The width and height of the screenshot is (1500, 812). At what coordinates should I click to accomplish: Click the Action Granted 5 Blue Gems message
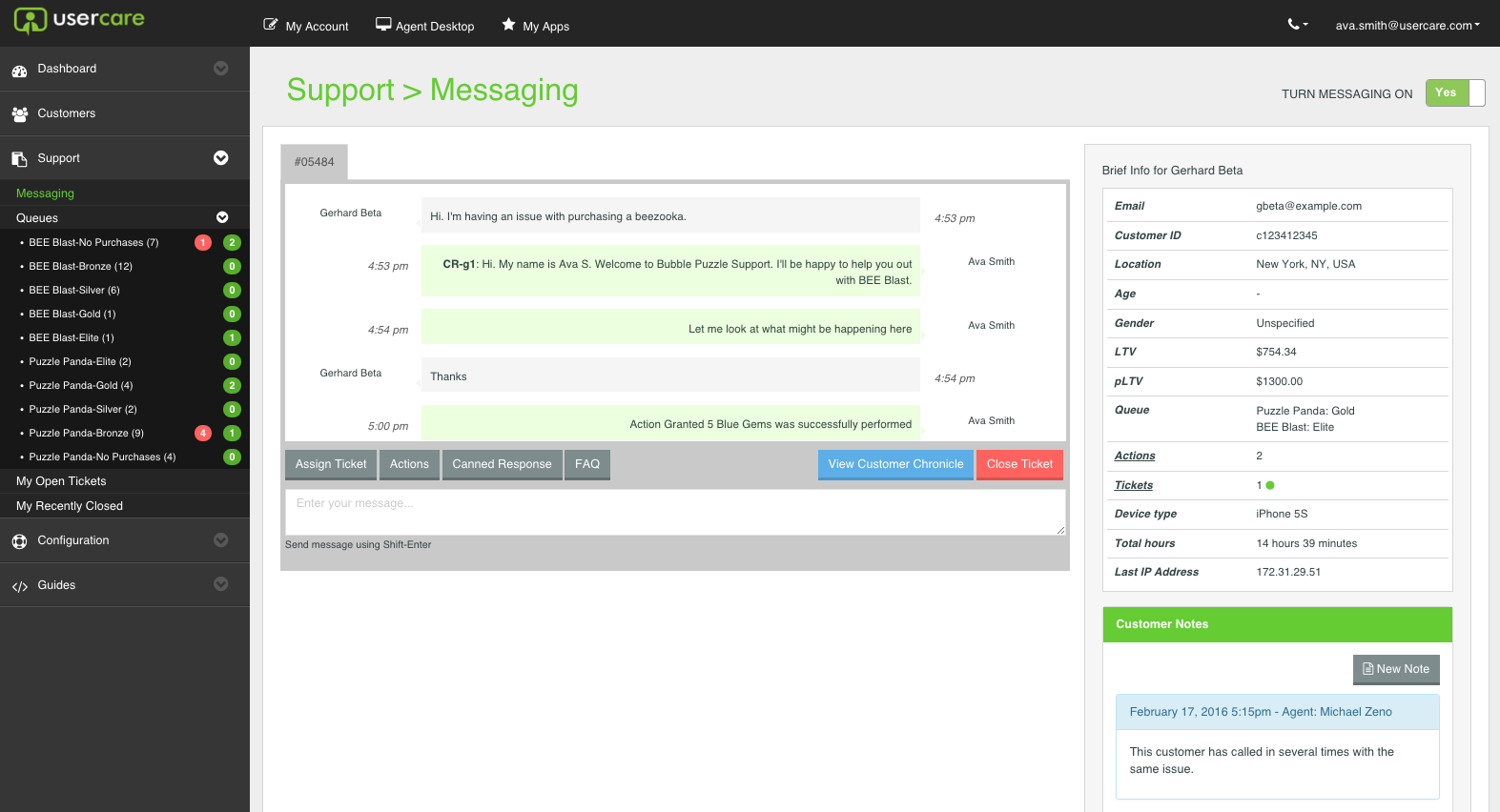click(x=670, y=423)
